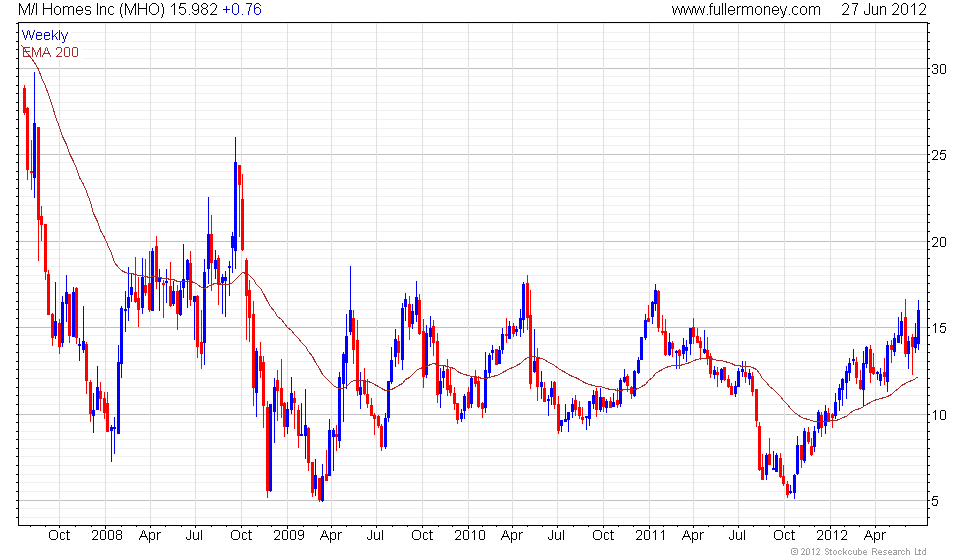The image size is (980, 560).
Task: Click the 30 price axis label
Action: pos(939,69)
